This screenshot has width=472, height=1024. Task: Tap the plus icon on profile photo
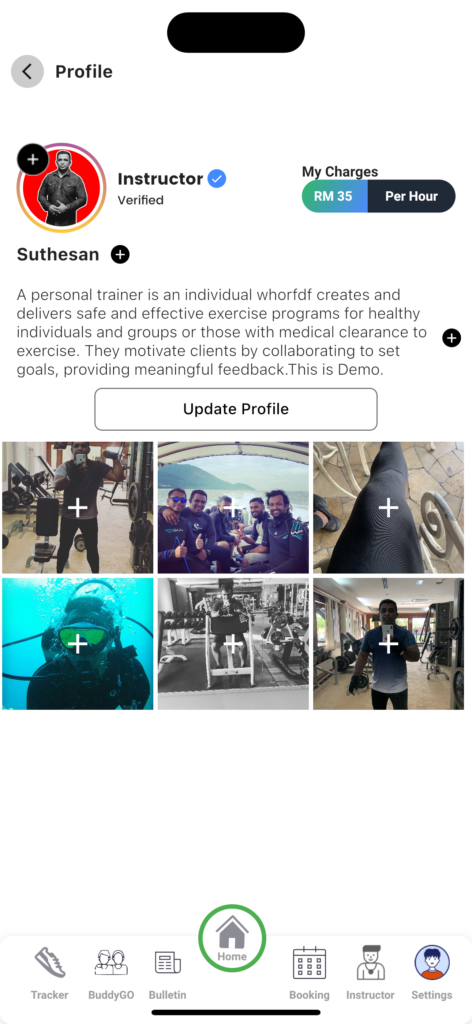click(33, 159)
